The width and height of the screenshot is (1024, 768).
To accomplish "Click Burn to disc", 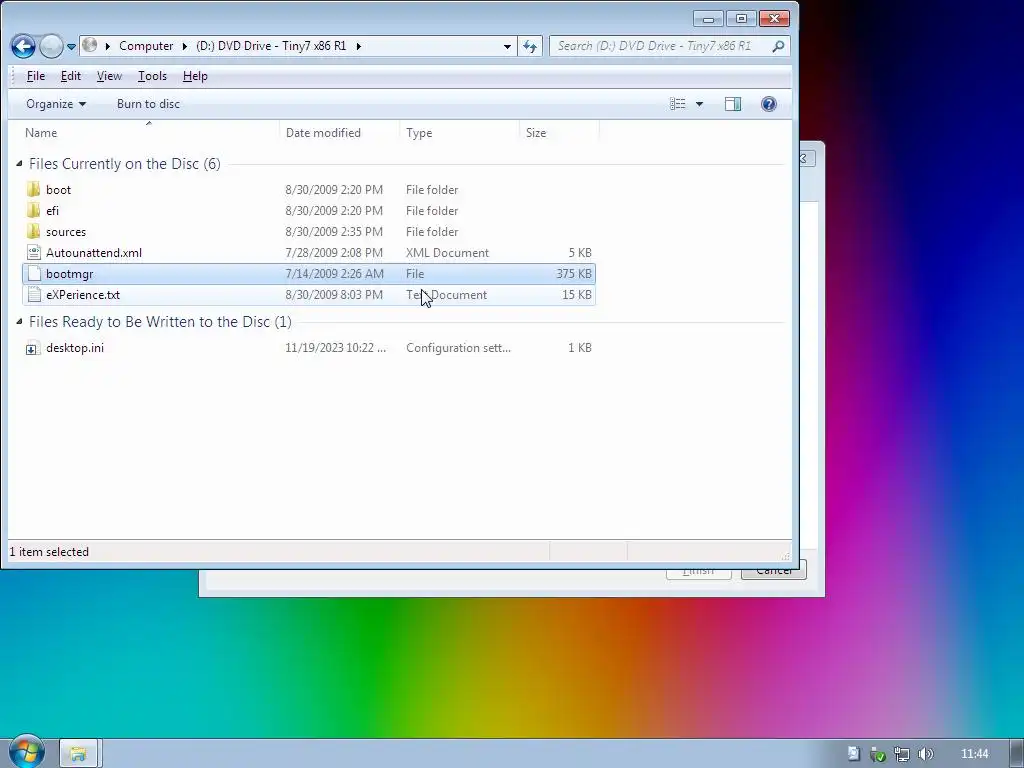I will click(148, 104).
